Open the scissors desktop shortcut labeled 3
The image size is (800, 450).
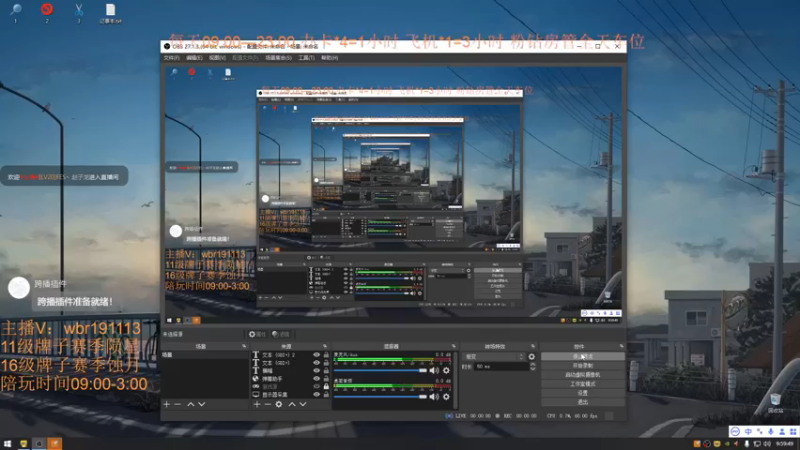[79, 12]
